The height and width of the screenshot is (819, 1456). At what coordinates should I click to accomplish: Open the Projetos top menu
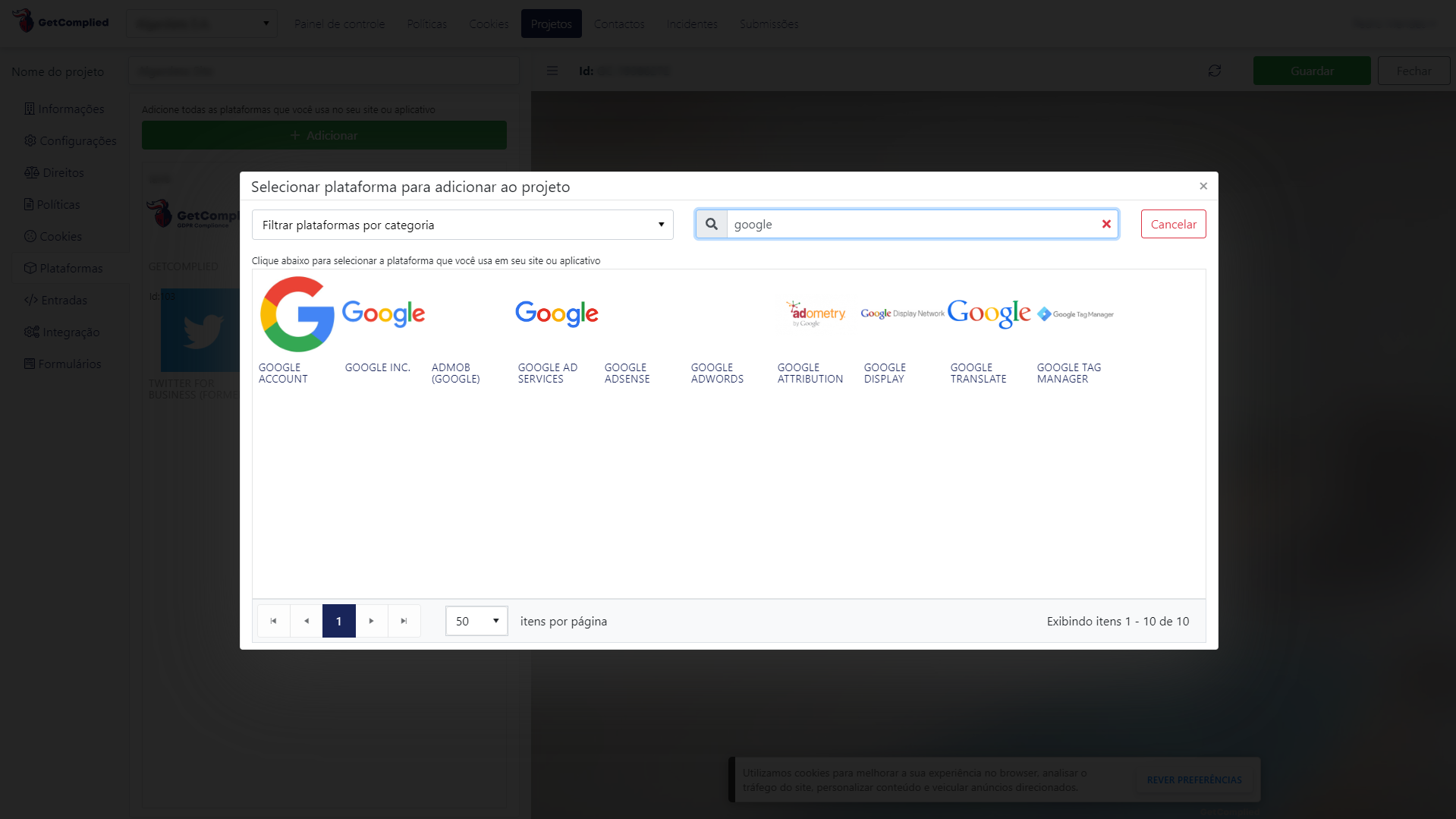(552, 24)
